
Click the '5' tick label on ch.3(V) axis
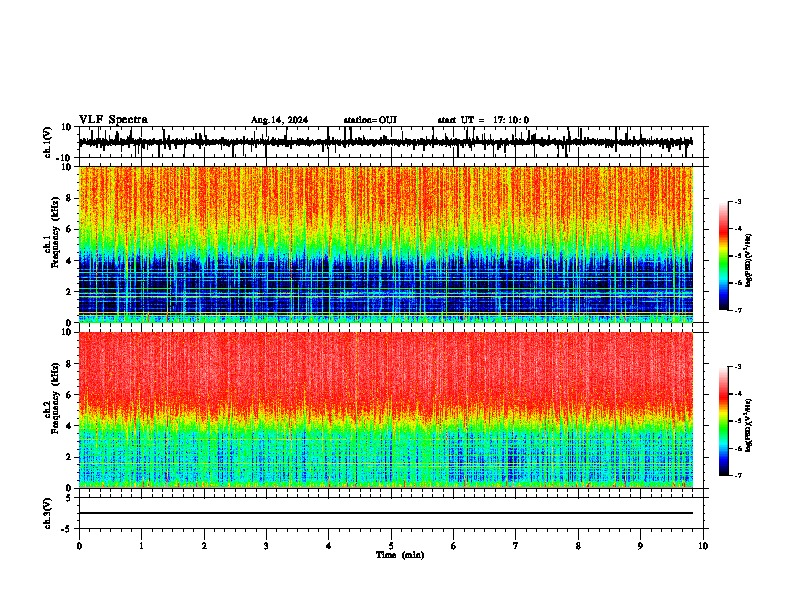point(69,498)
